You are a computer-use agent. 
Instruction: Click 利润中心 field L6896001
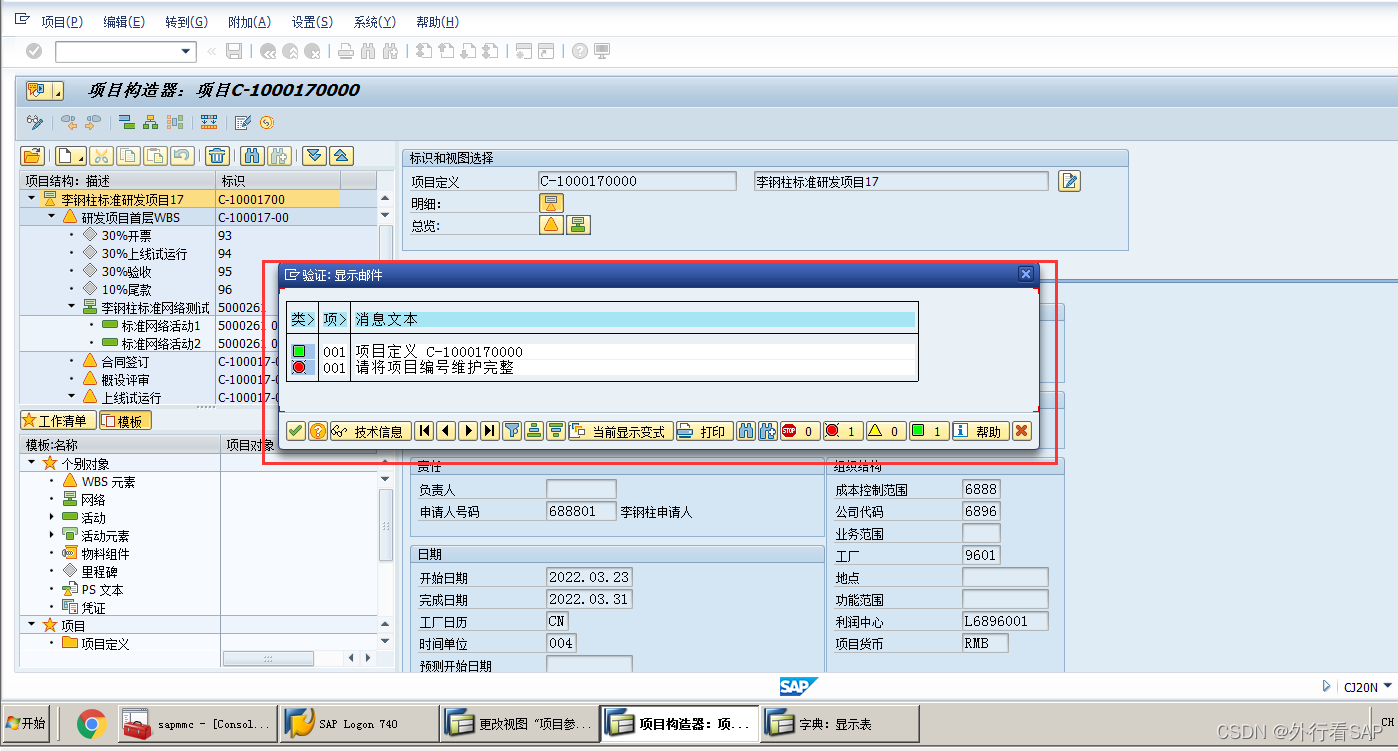1005,621
